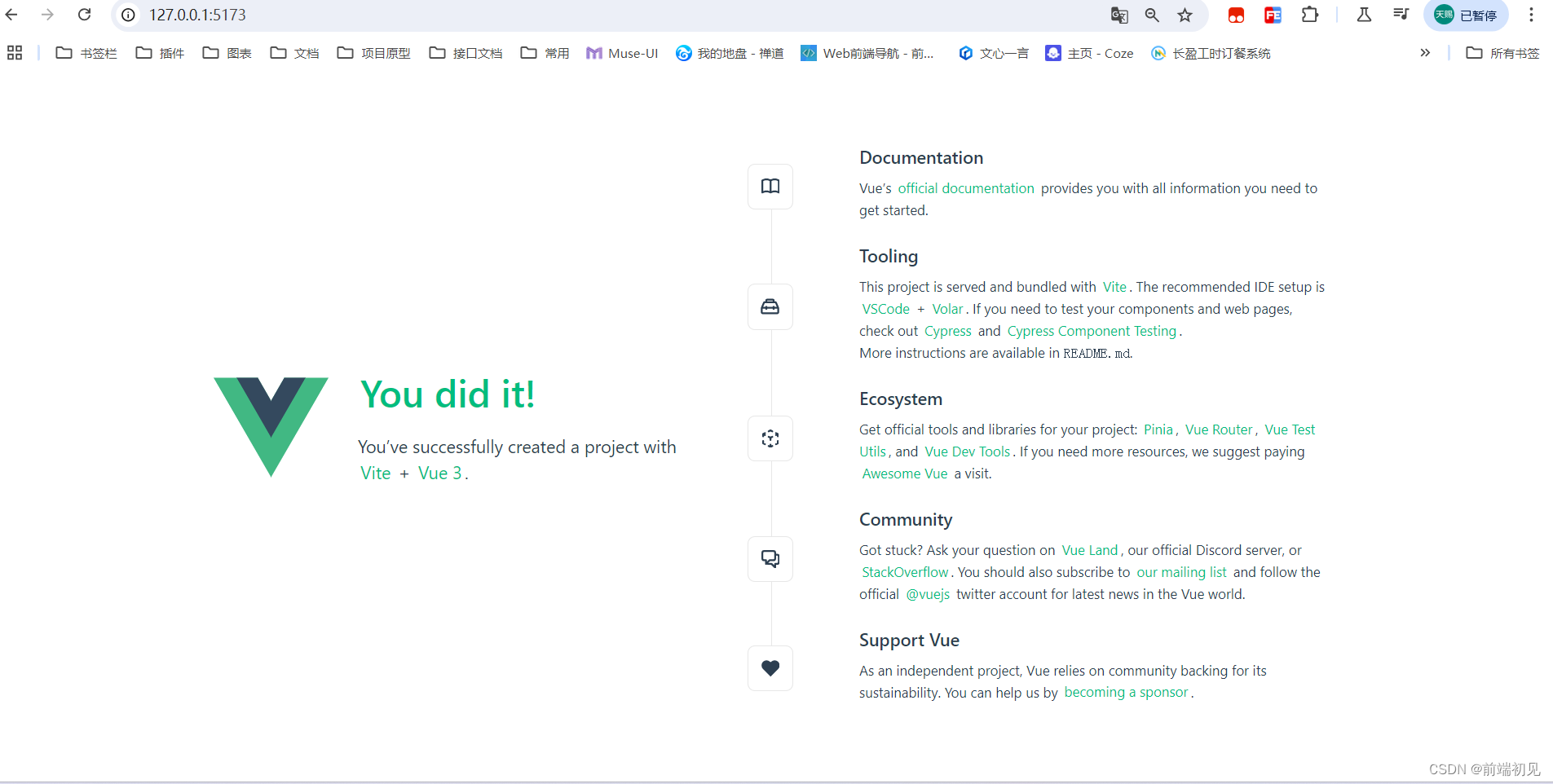The height and width of the screenshot is (784, 1553).
Task: Bookmark this page with the star icon
Action: tap(1185, 15)
